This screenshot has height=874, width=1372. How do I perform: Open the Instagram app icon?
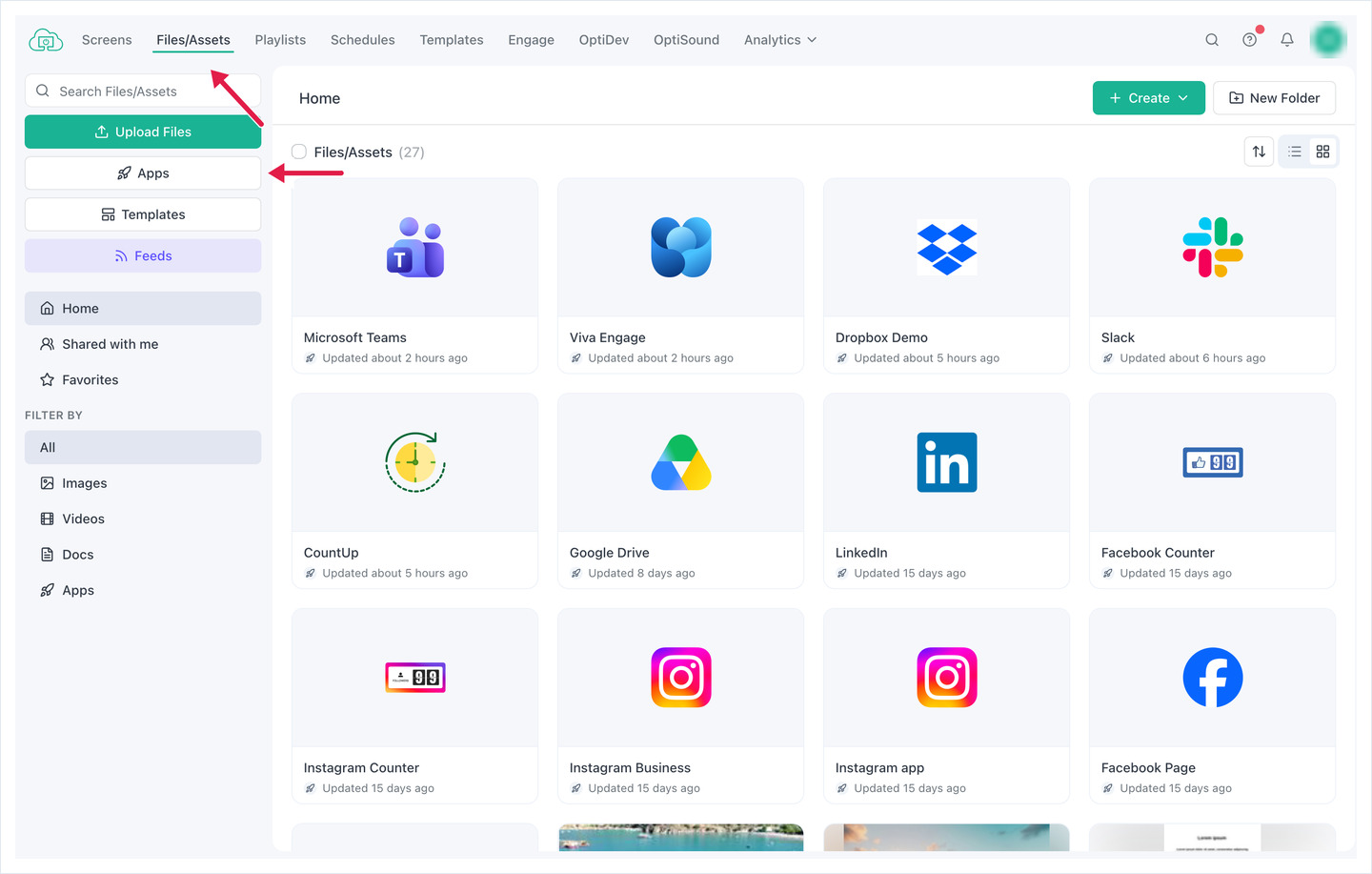[947, 678]
